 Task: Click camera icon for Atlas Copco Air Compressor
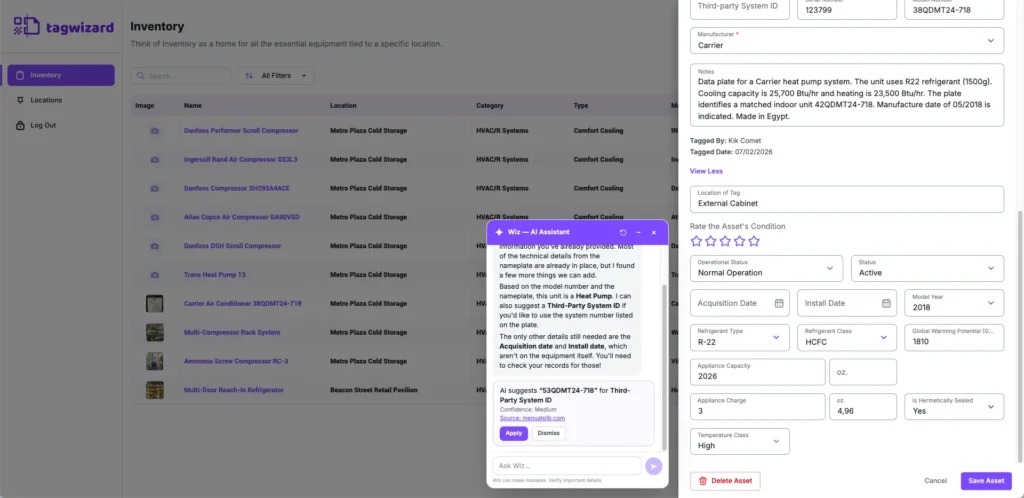click(x=155, y=217)
